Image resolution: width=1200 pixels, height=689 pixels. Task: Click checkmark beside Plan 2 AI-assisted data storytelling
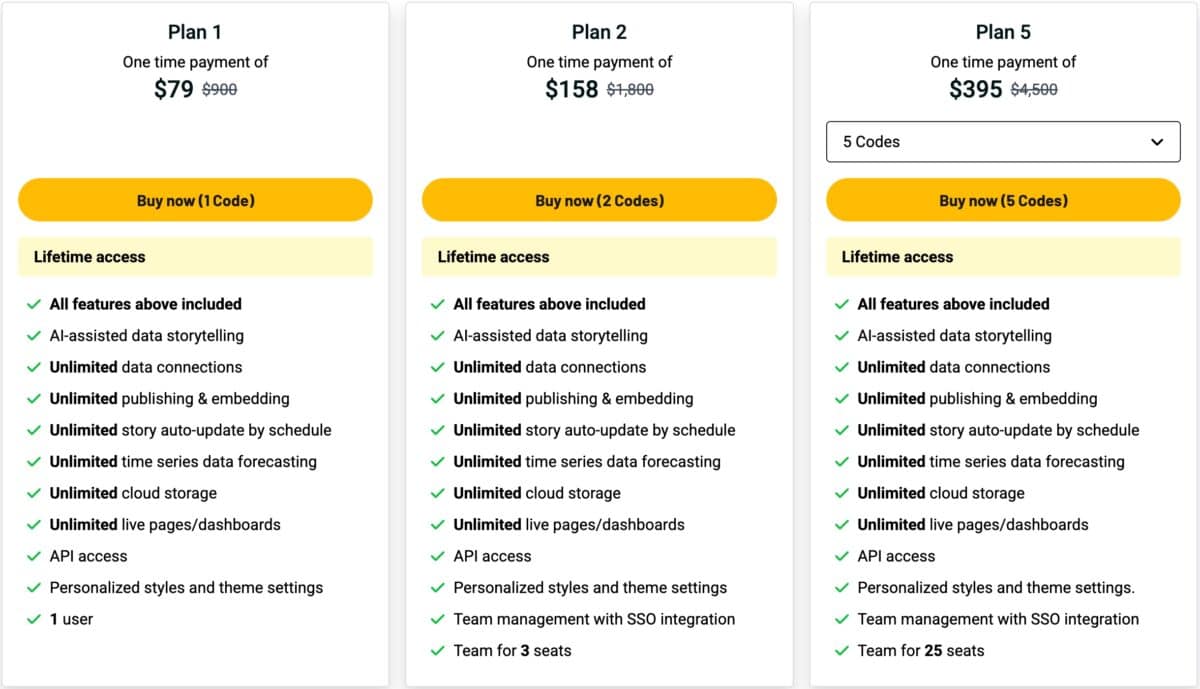(x=438, y=336)
